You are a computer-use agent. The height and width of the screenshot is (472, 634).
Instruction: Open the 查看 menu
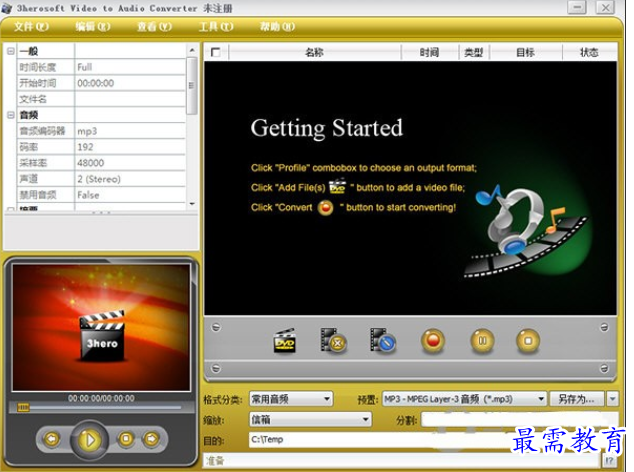tap(154, 27)
